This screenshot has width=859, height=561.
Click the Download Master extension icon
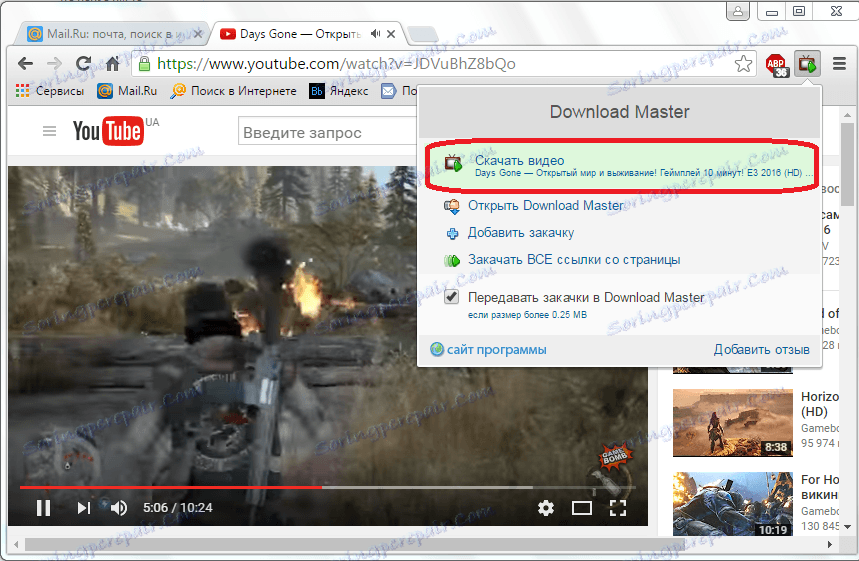click(808, 65)
